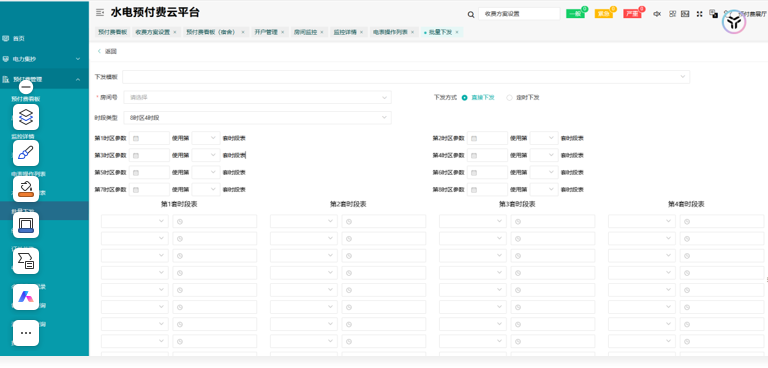Viewport: 768px width, 368px height.
Task: Click the 预付费展厅 user name
Action: [752, 14]
